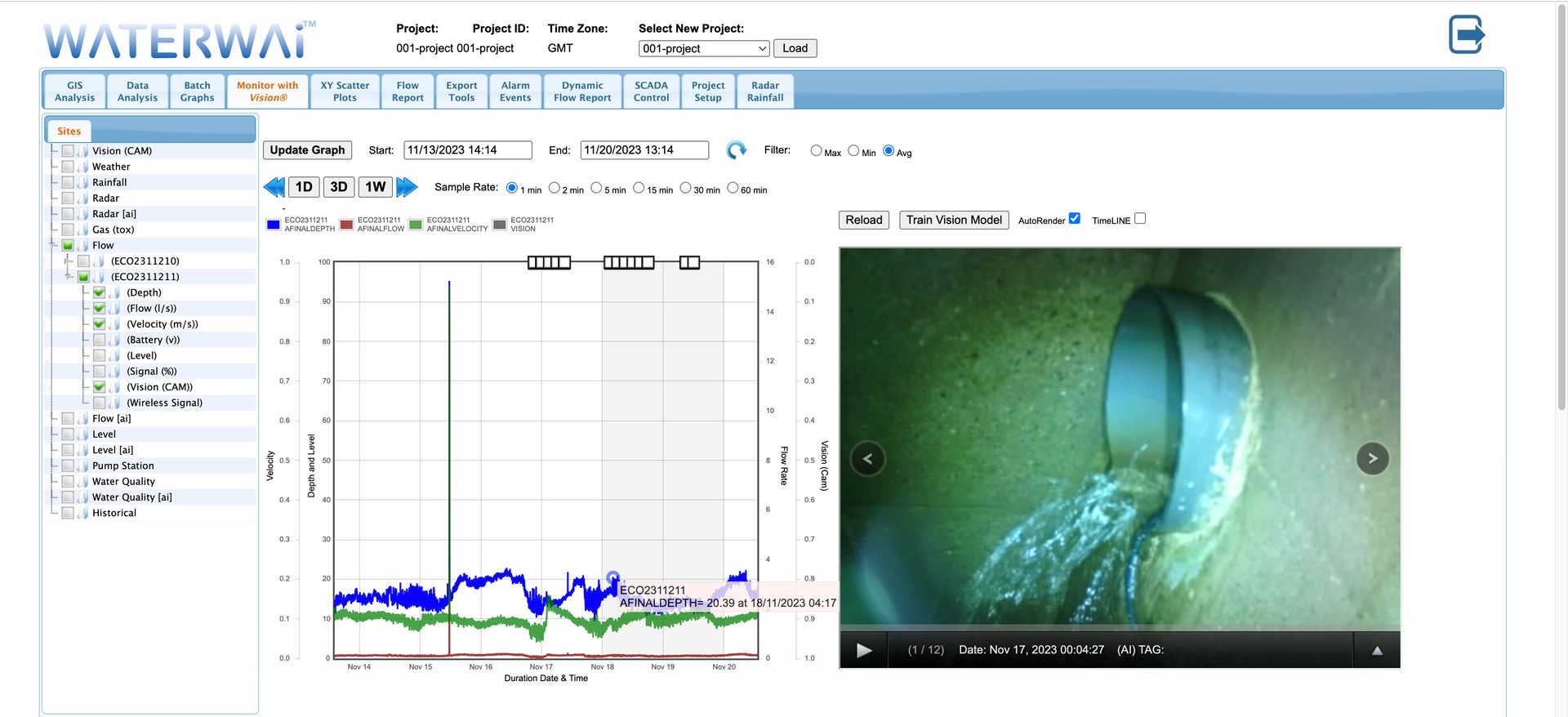Viewport: 1568px width, 717px height.
Task: Click the Load project button
Action: 795,48
